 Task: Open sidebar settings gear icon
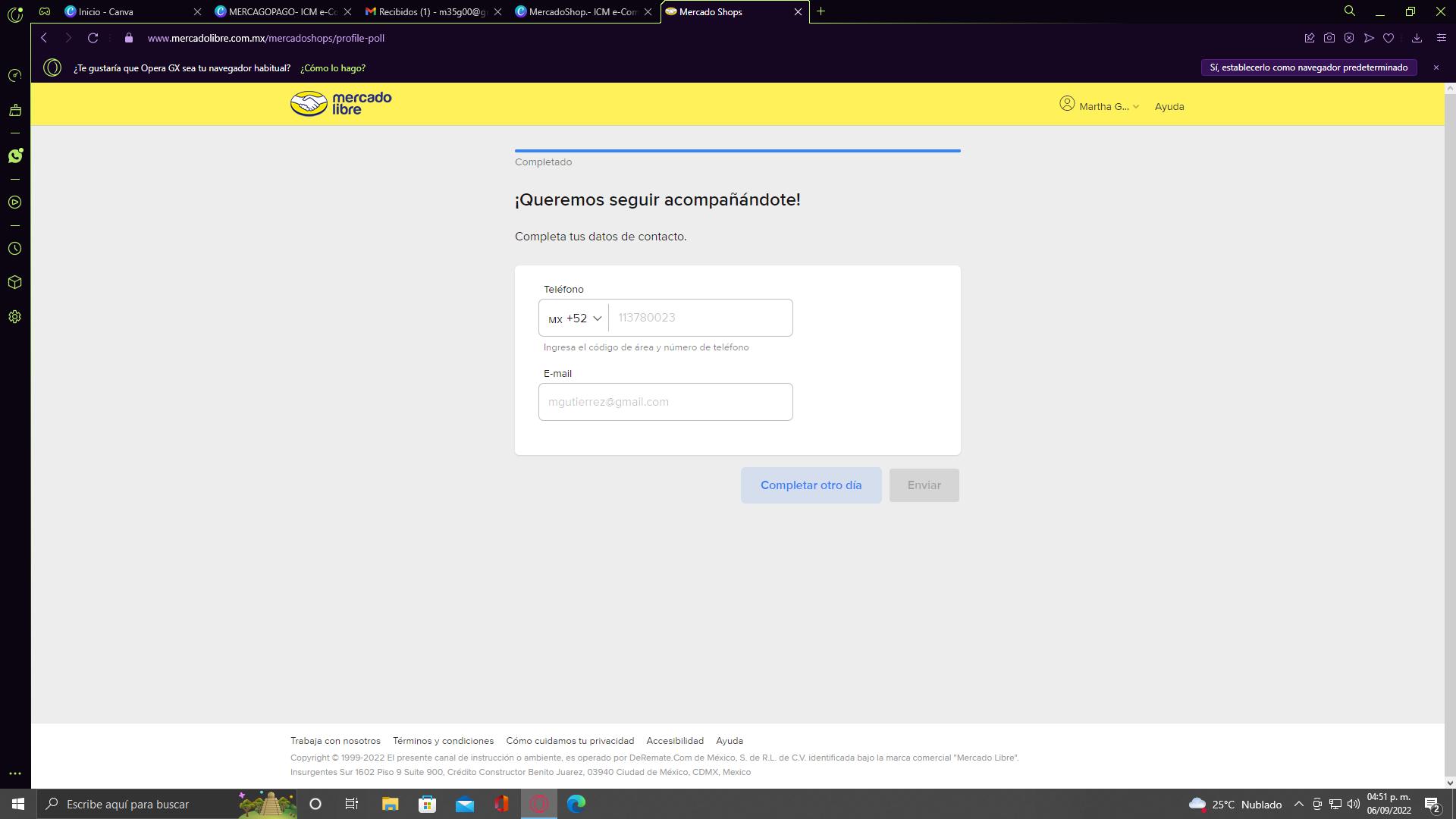pyautogui.click(x=15, y=317)
